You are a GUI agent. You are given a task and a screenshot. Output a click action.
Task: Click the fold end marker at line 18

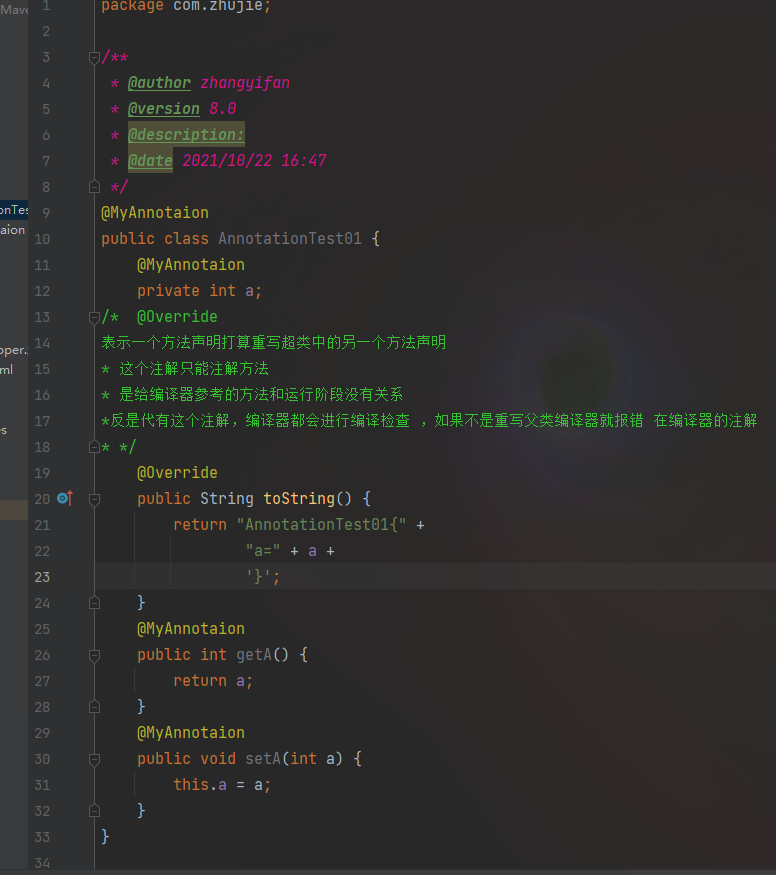(94, 447)
